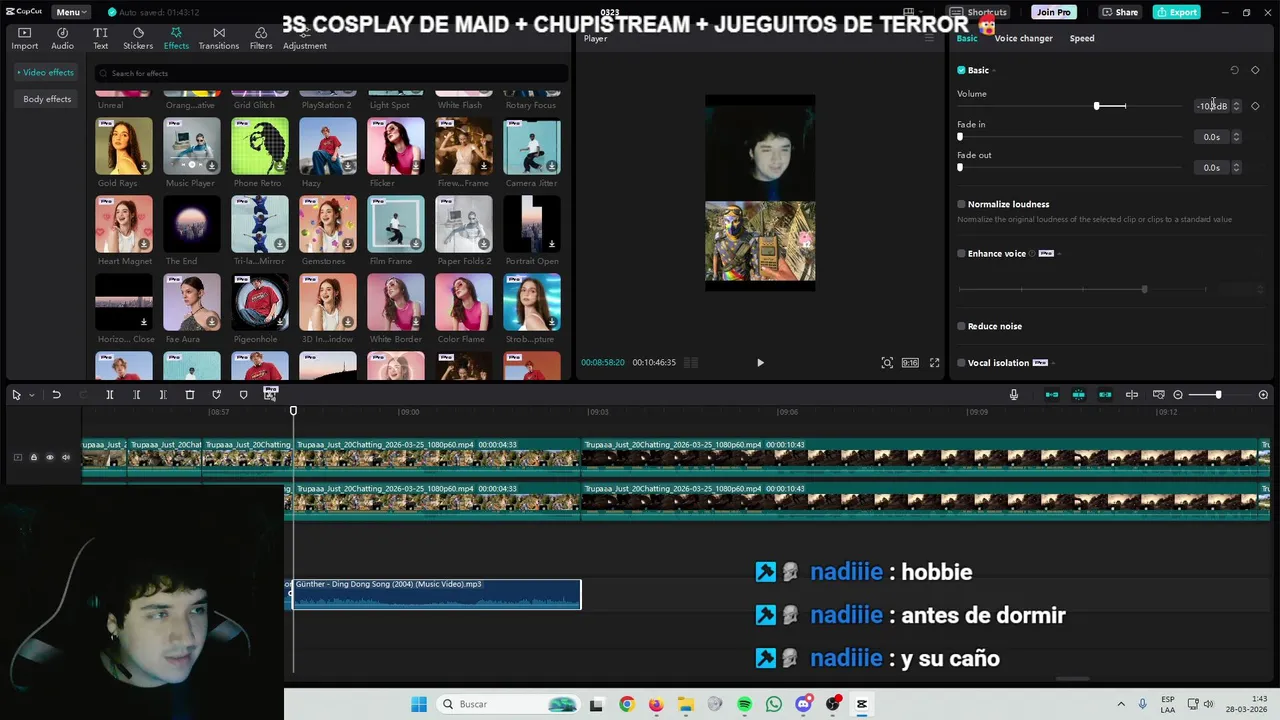The width and height of the screenshot is (1280, 720).
Task: Click the undo arrow in timeline toolbar
Action: 56,395
